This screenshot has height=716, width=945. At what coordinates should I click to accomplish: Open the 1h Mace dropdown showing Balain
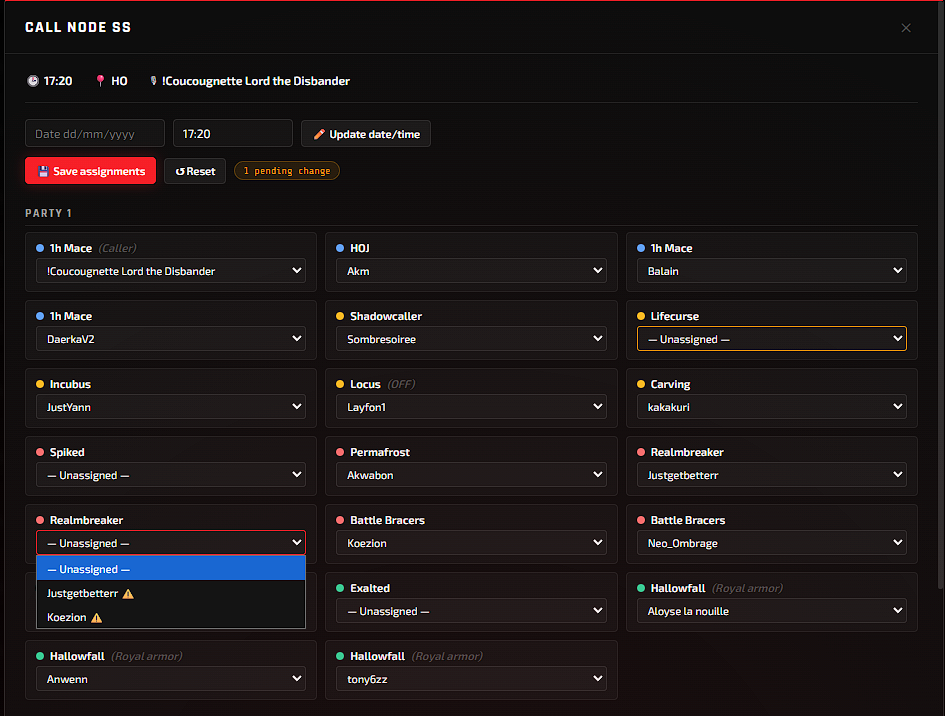point(771,271)
